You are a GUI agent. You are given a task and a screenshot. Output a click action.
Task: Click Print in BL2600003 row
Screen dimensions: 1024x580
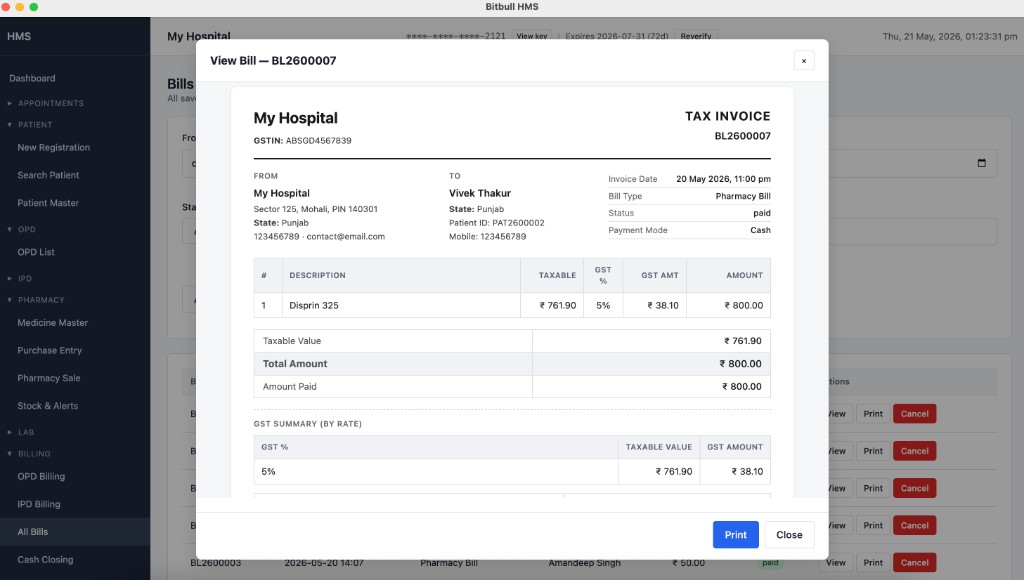(873, 562)
